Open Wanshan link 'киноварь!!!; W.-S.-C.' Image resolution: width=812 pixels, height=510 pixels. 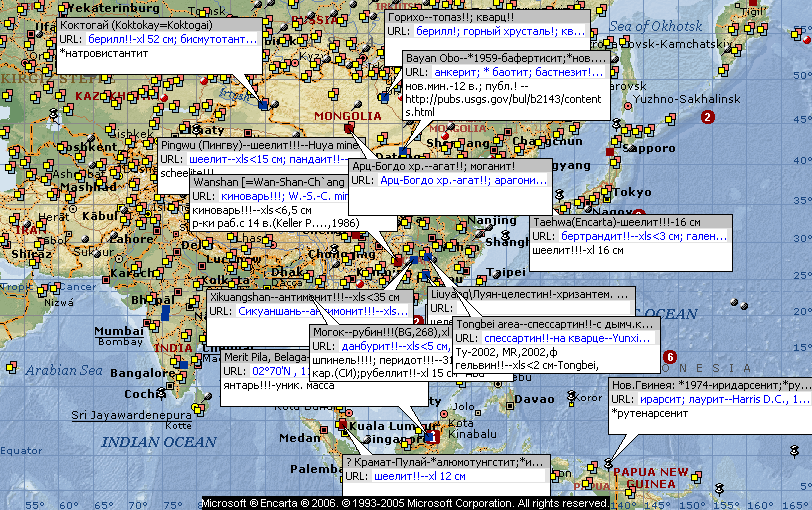click(x=285, y=196)
